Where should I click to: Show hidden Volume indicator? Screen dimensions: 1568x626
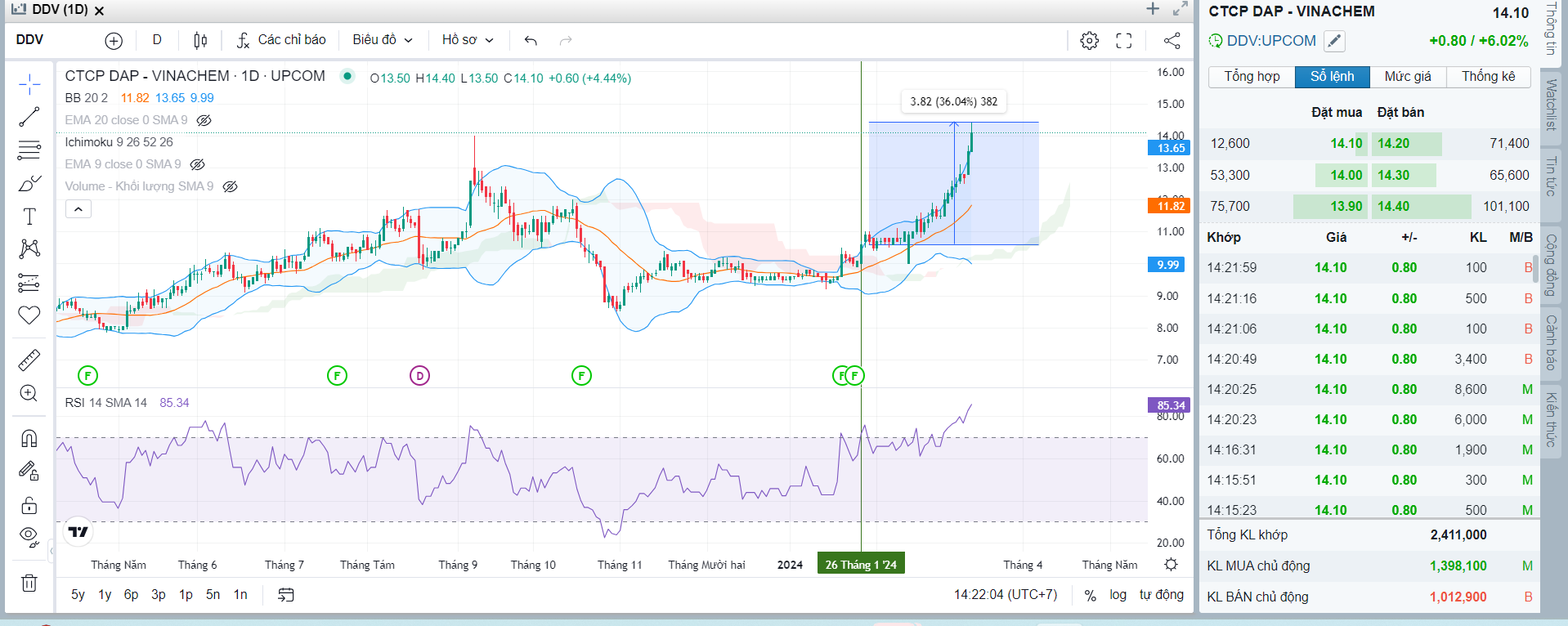coord(231,186)
